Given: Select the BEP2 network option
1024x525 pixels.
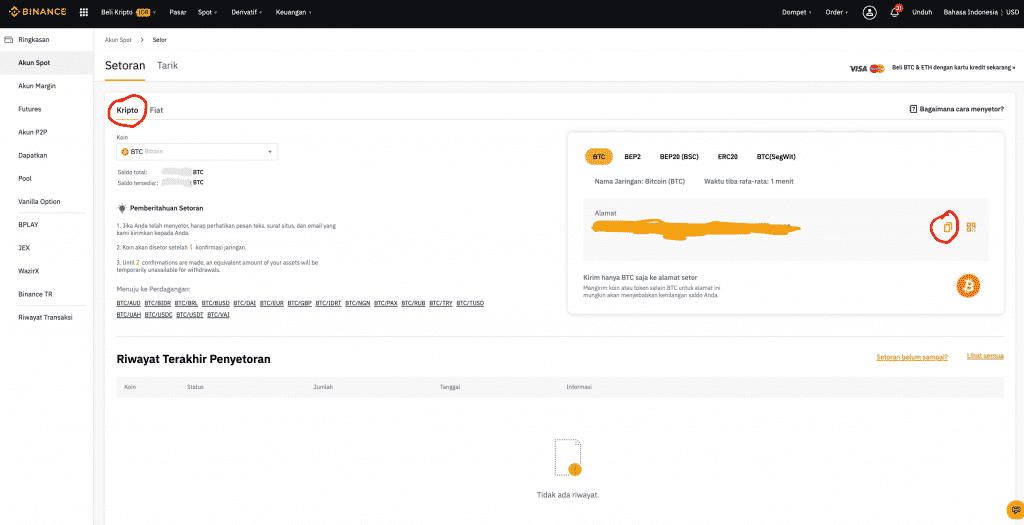Looking at the screenshot, I should click(x=632, y=157).
